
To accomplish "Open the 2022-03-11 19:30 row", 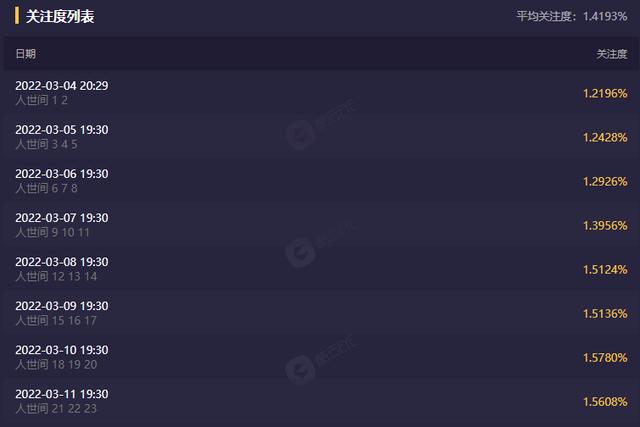I will point(320,402).
